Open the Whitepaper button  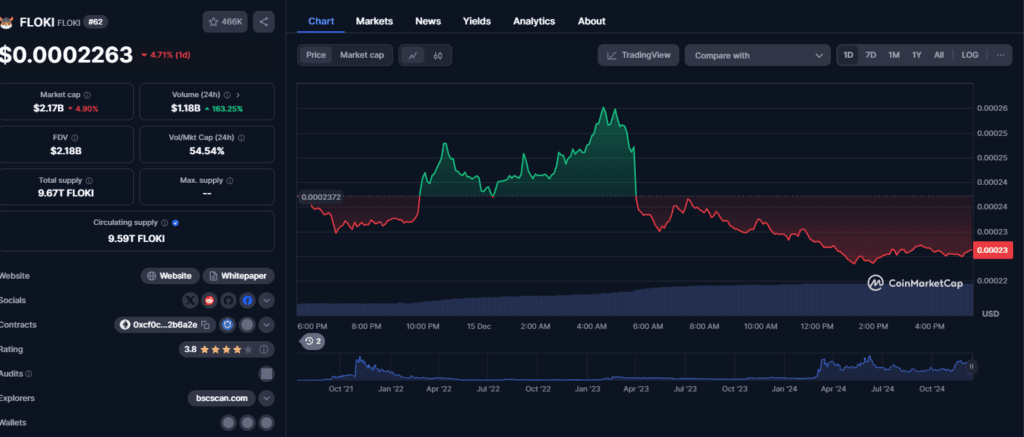[x=238, y=276]
